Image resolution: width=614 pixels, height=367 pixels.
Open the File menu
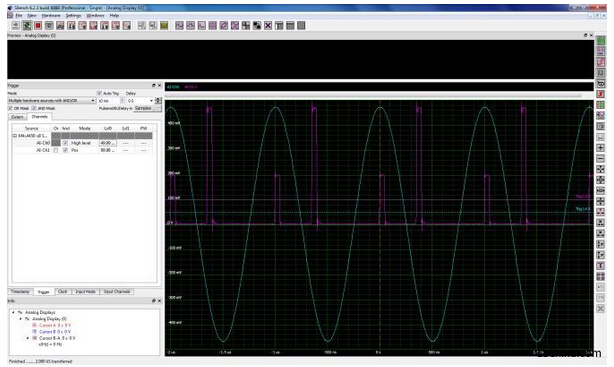pyautogui.click(x=19, y=15)
